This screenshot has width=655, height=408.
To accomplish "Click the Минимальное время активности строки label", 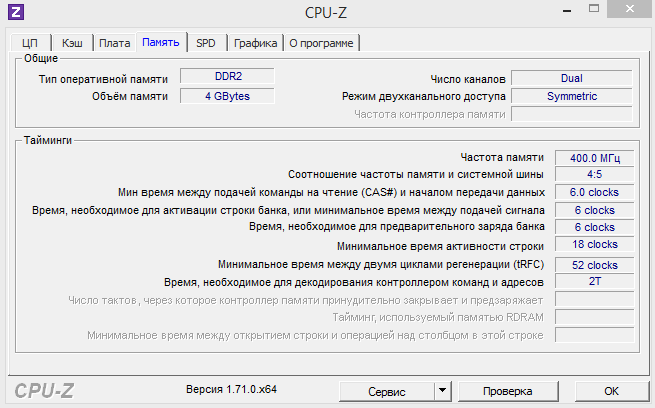I will coord(440,246).
